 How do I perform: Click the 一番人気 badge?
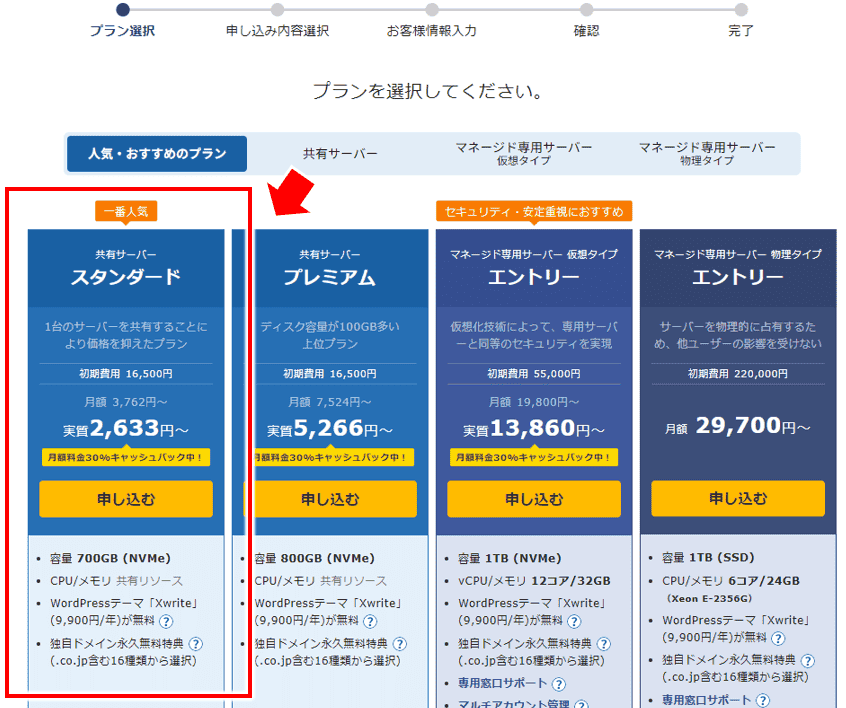[126, 211]
